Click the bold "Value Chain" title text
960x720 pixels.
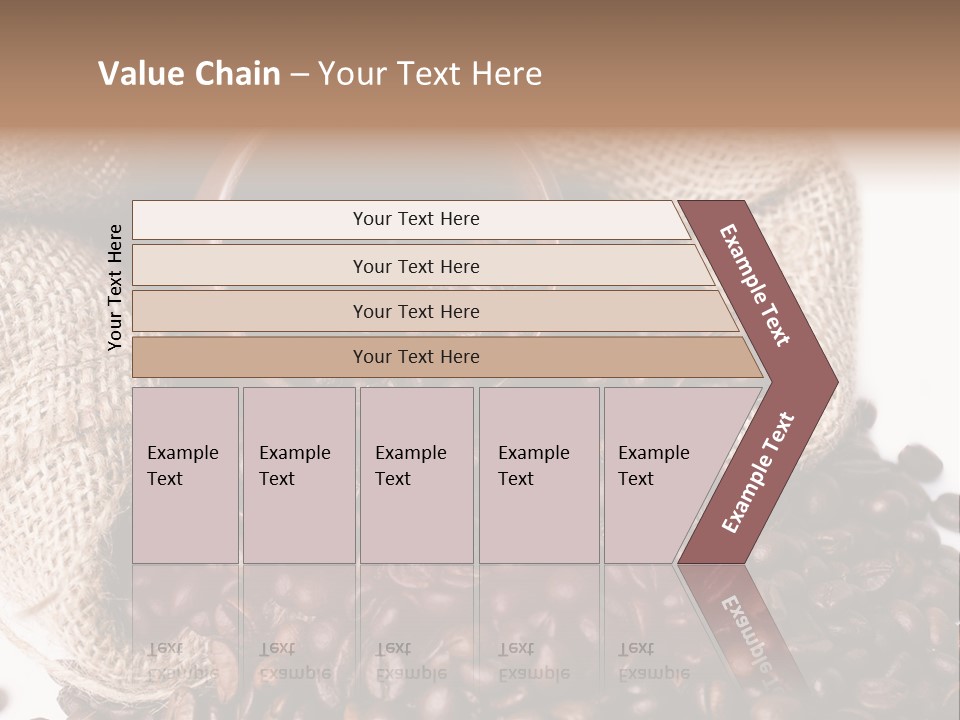189,74
